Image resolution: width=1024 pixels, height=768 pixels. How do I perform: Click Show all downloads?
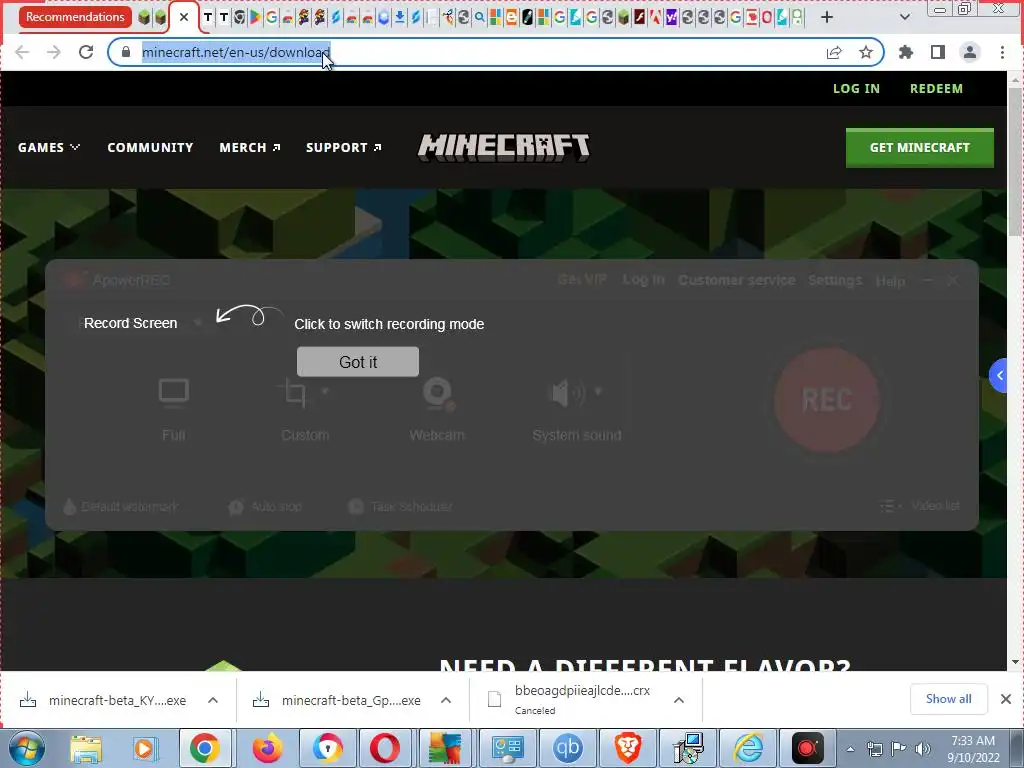[948, 699]
